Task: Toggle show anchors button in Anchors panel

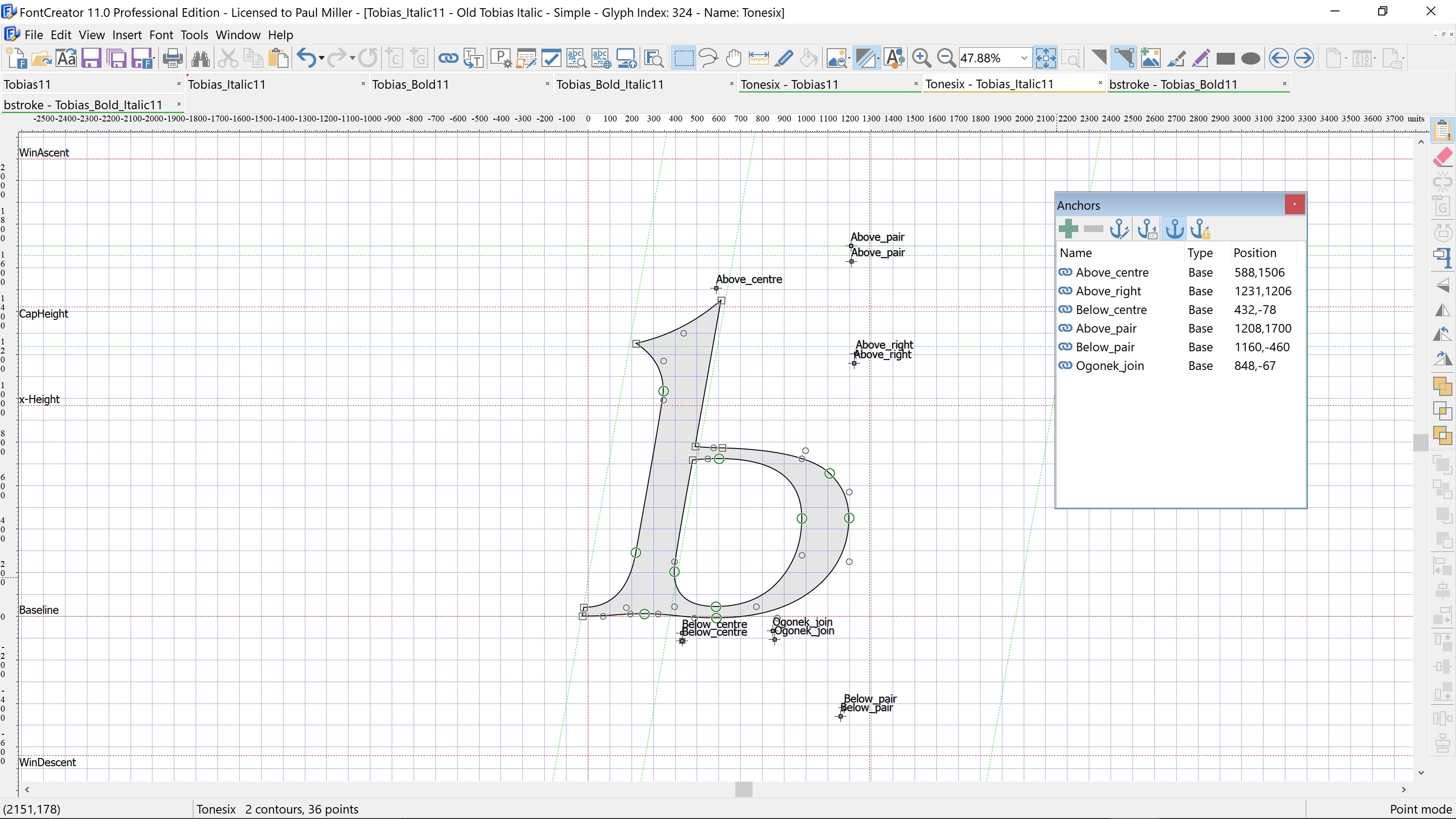Action: (1174, 229)
